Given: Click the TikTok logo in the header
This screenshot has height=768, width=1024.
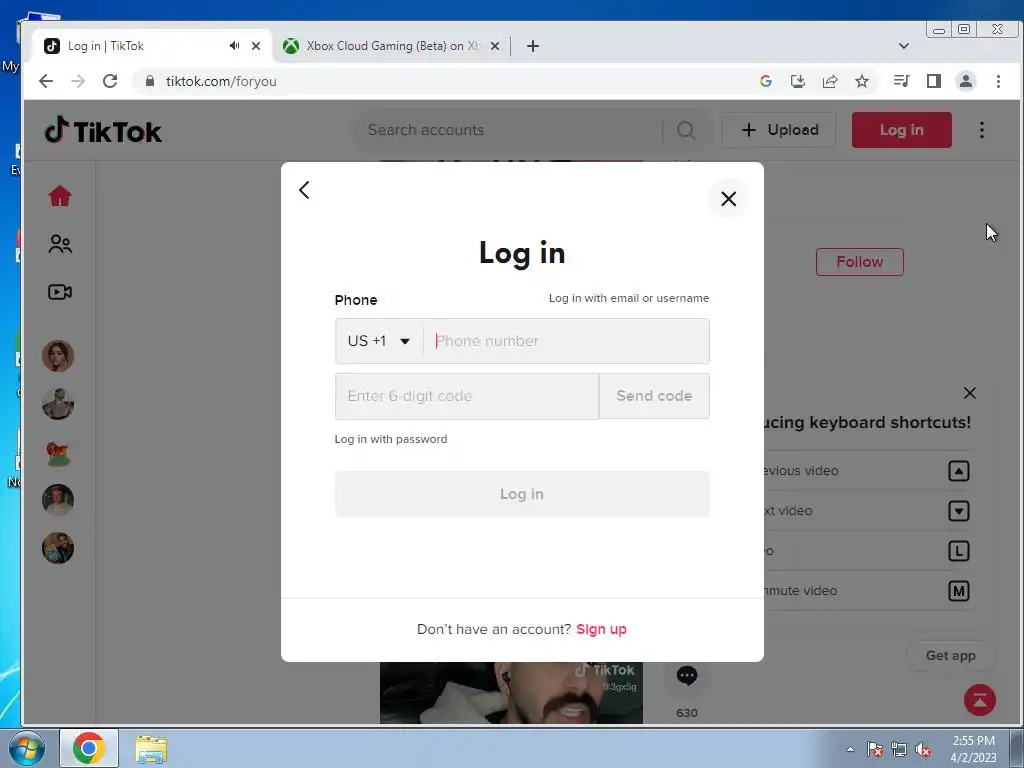Looking at the screenshot, I should coord(103,131).
